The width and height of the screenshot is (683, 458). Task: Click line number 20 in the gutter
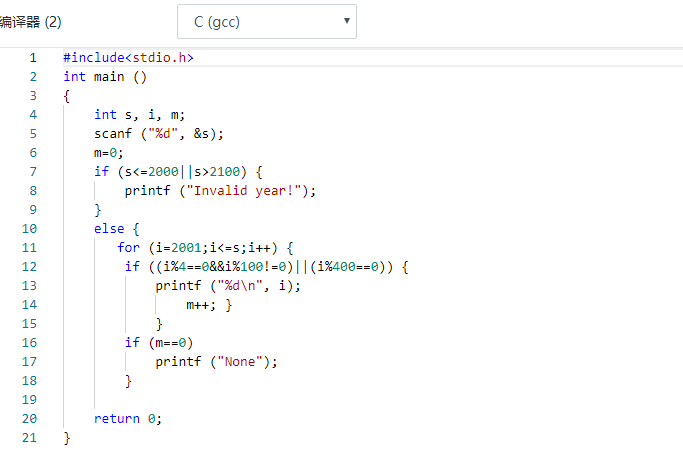click(29, 419)
